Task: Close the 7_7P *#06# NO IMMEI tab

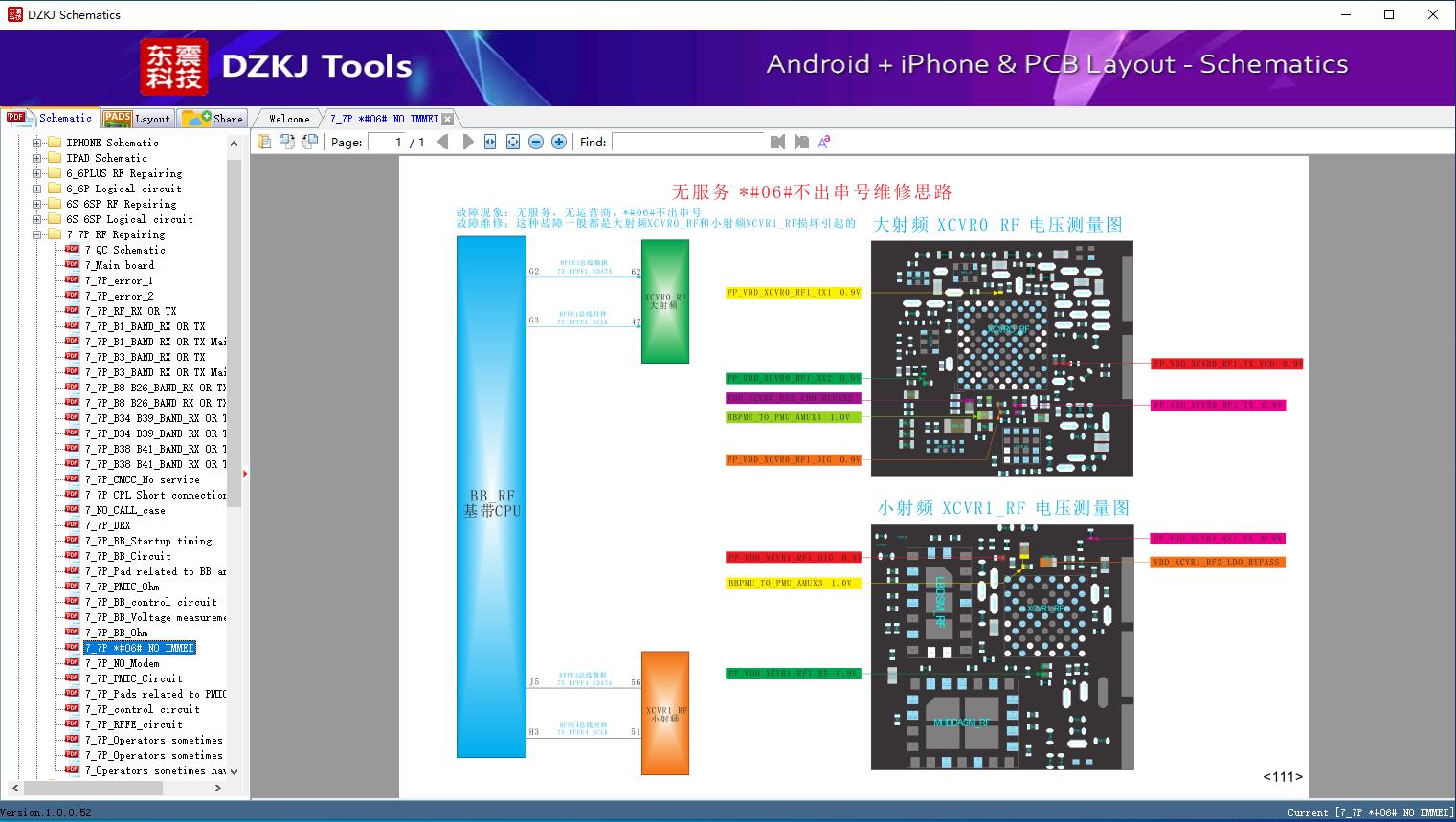Action: 448,119
